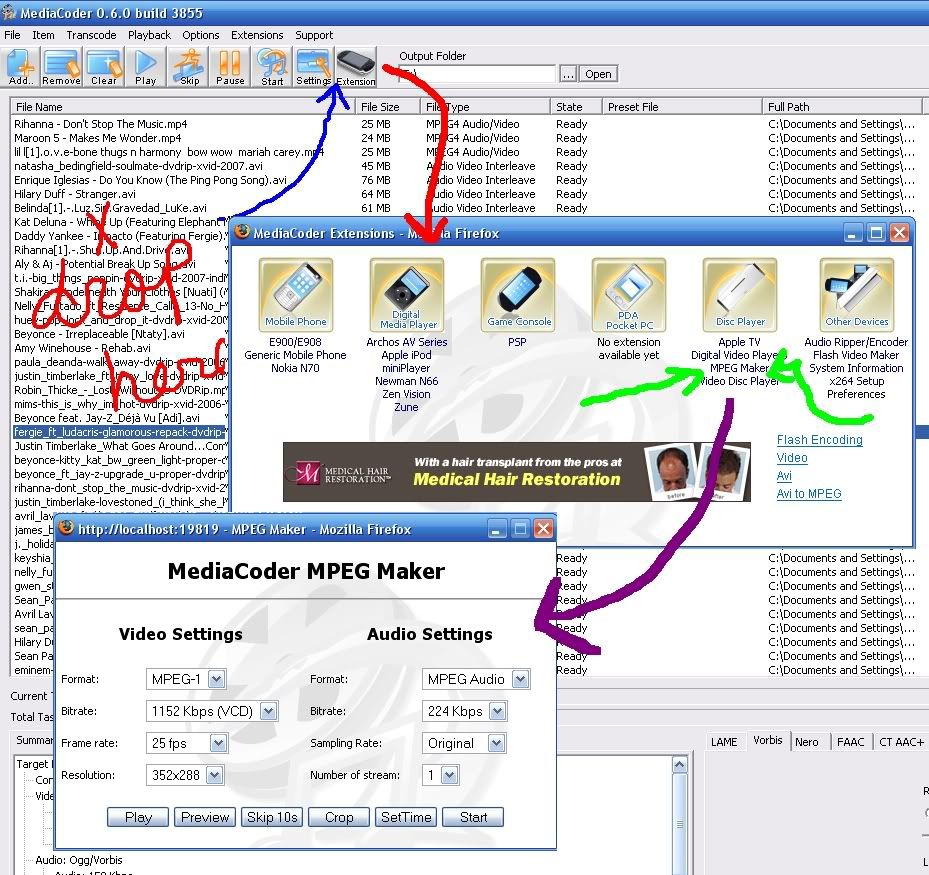
Task: Expand the audio Format dropdown (MPEG Audio)
Action: 520,679
